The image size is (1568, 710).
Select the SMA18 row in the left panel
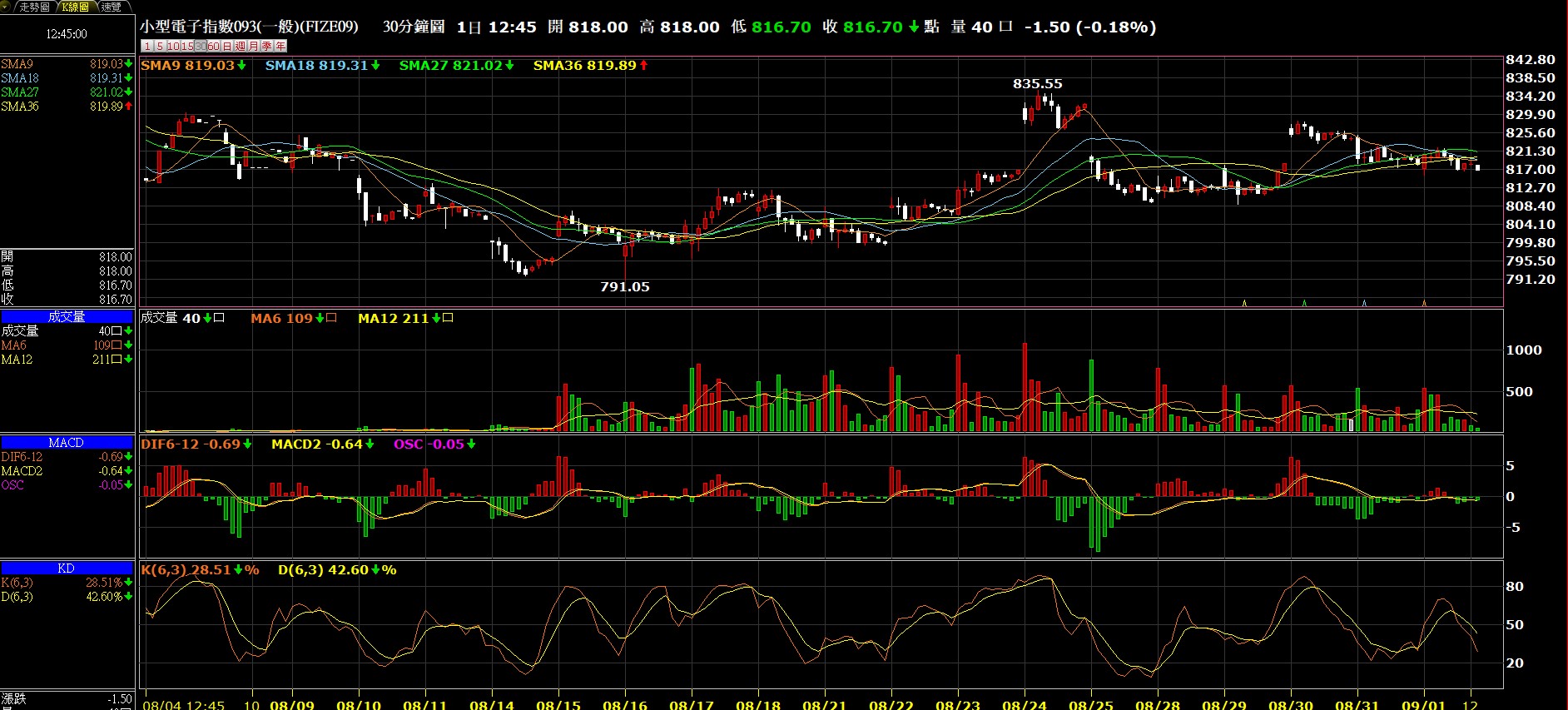tap(67, 78)
